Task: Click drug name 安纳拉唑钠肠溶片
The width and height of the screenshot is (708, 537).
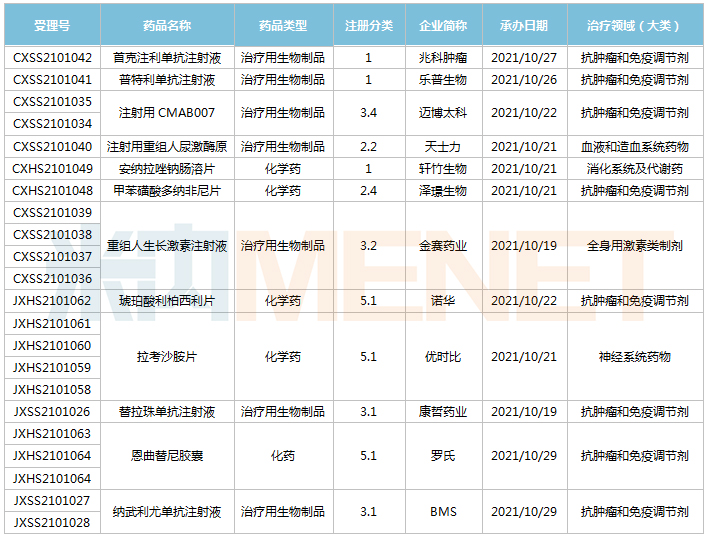Action: [167, 169]
